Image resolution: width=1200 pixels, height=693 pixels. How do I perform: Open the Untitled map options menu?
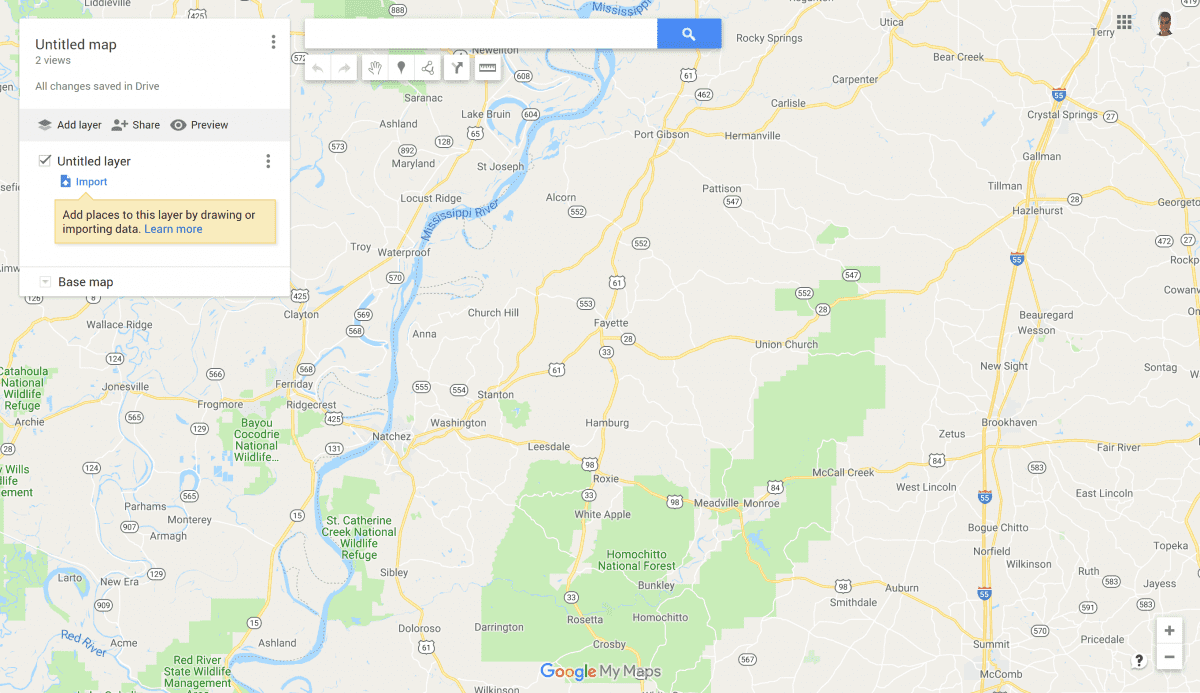tap(273, 42)
